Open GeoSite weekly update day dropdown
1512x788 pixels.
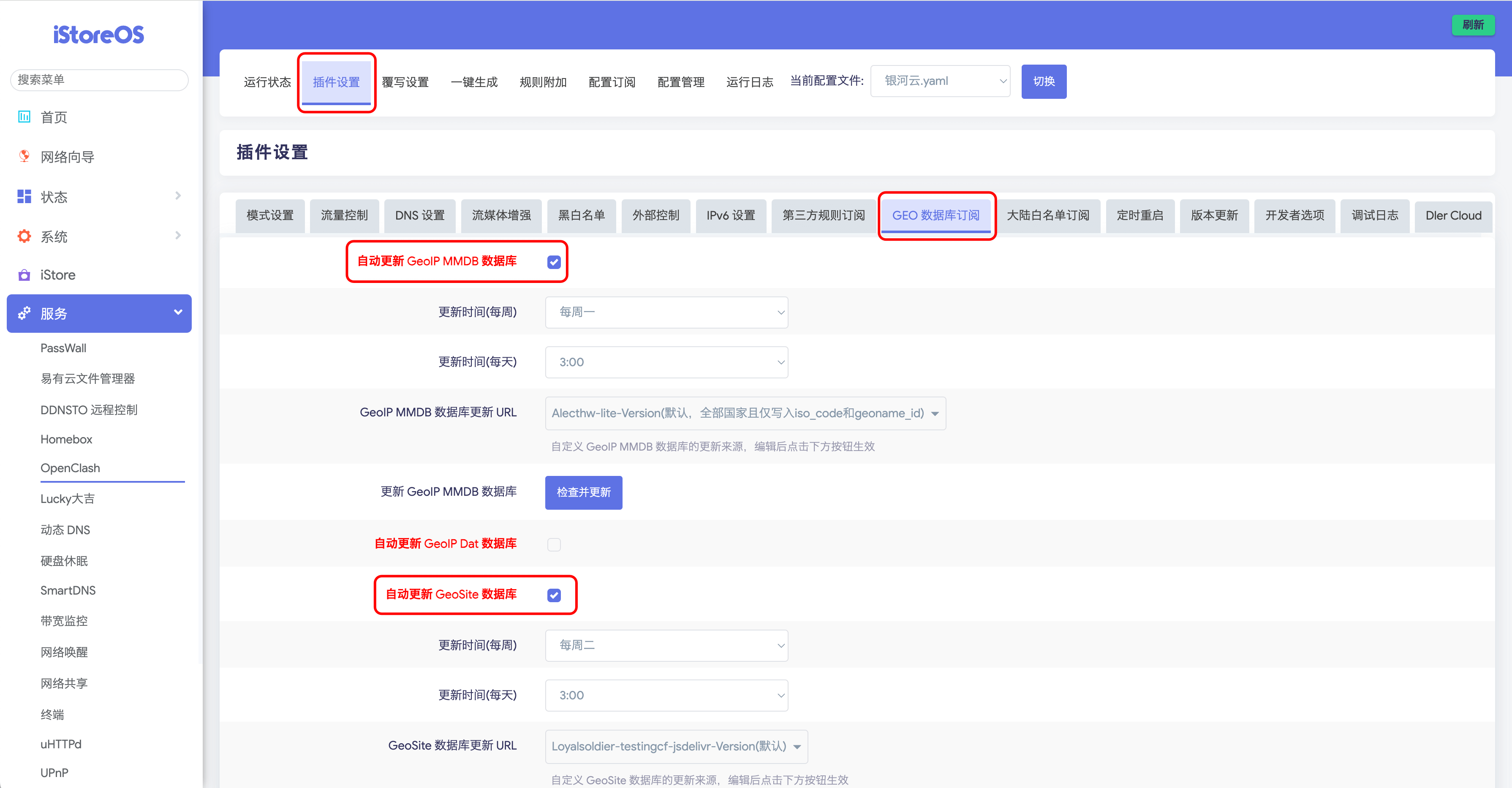tap(666, 645)
